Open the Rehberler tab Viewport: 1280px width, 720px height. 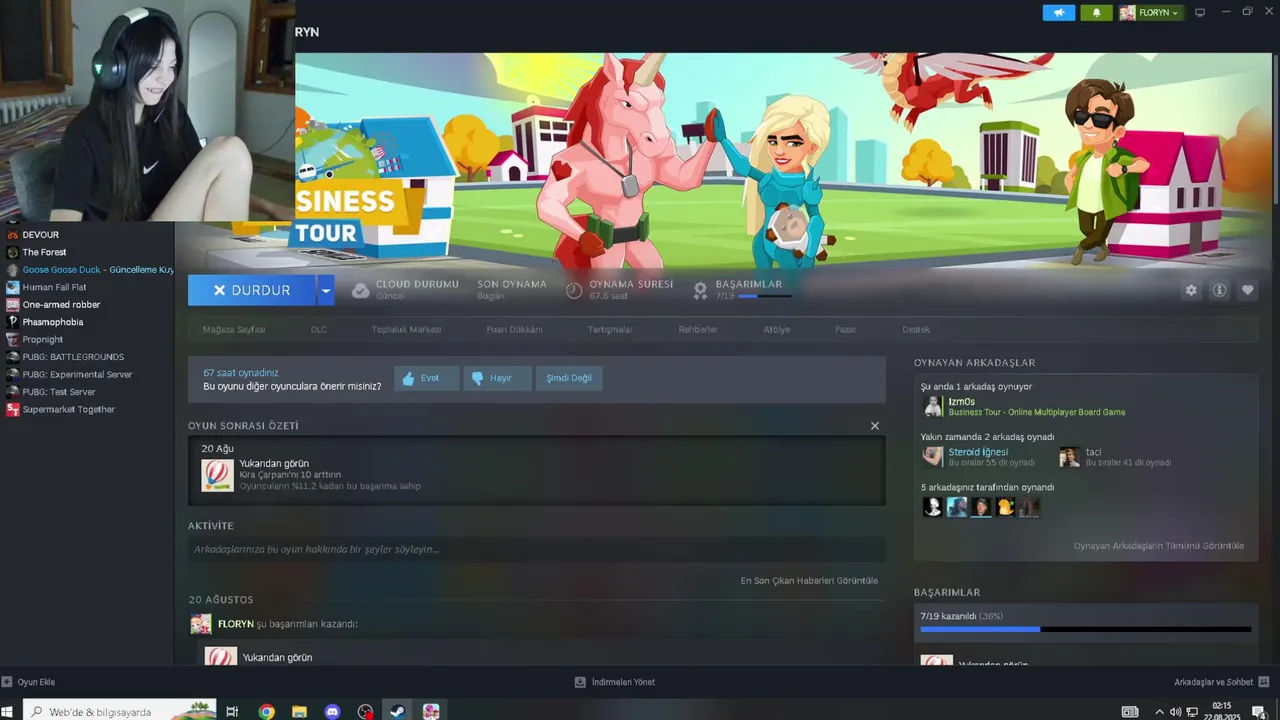point(698,329)
